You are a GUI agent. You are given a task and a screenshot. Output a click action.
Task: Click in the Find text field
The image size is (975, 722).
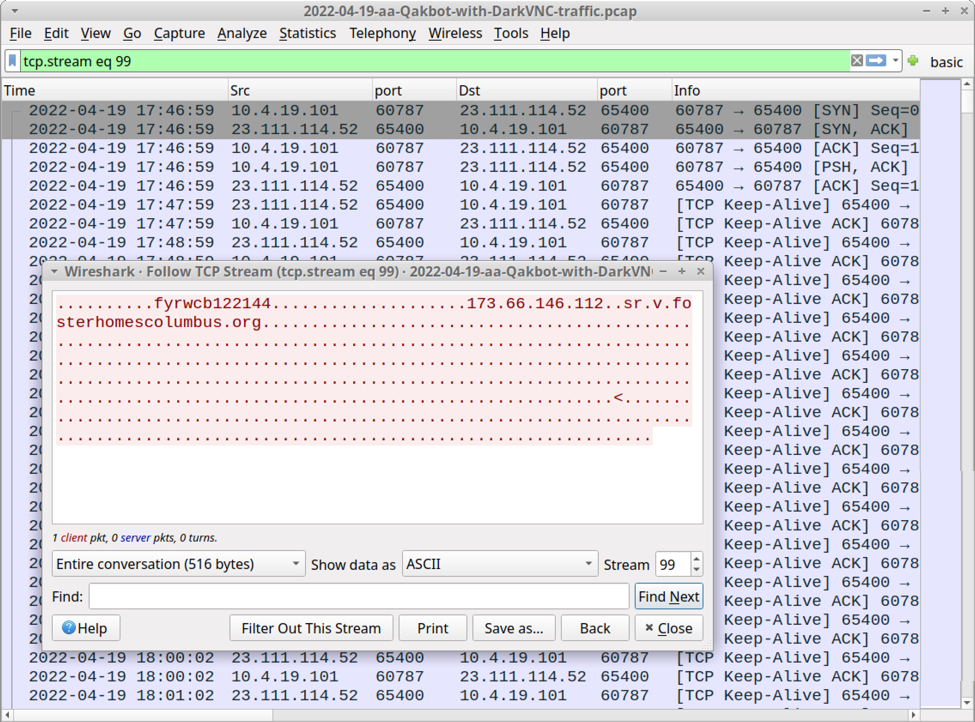point(359,596)
